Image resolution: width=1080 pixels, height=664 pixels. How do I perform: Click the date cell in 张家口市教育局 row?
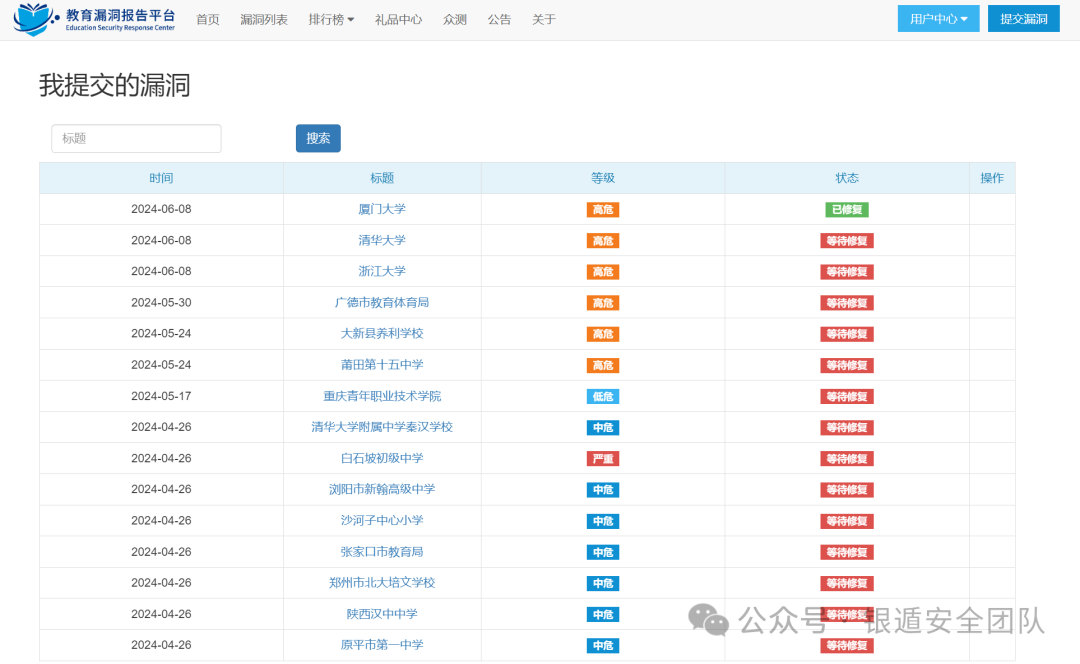click(x=161, y=552)
